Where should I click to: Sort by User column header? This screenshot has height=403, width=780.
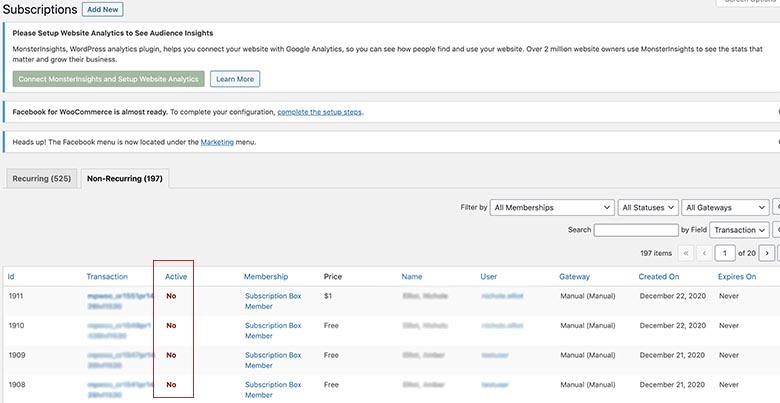click(x=488, y=277)
